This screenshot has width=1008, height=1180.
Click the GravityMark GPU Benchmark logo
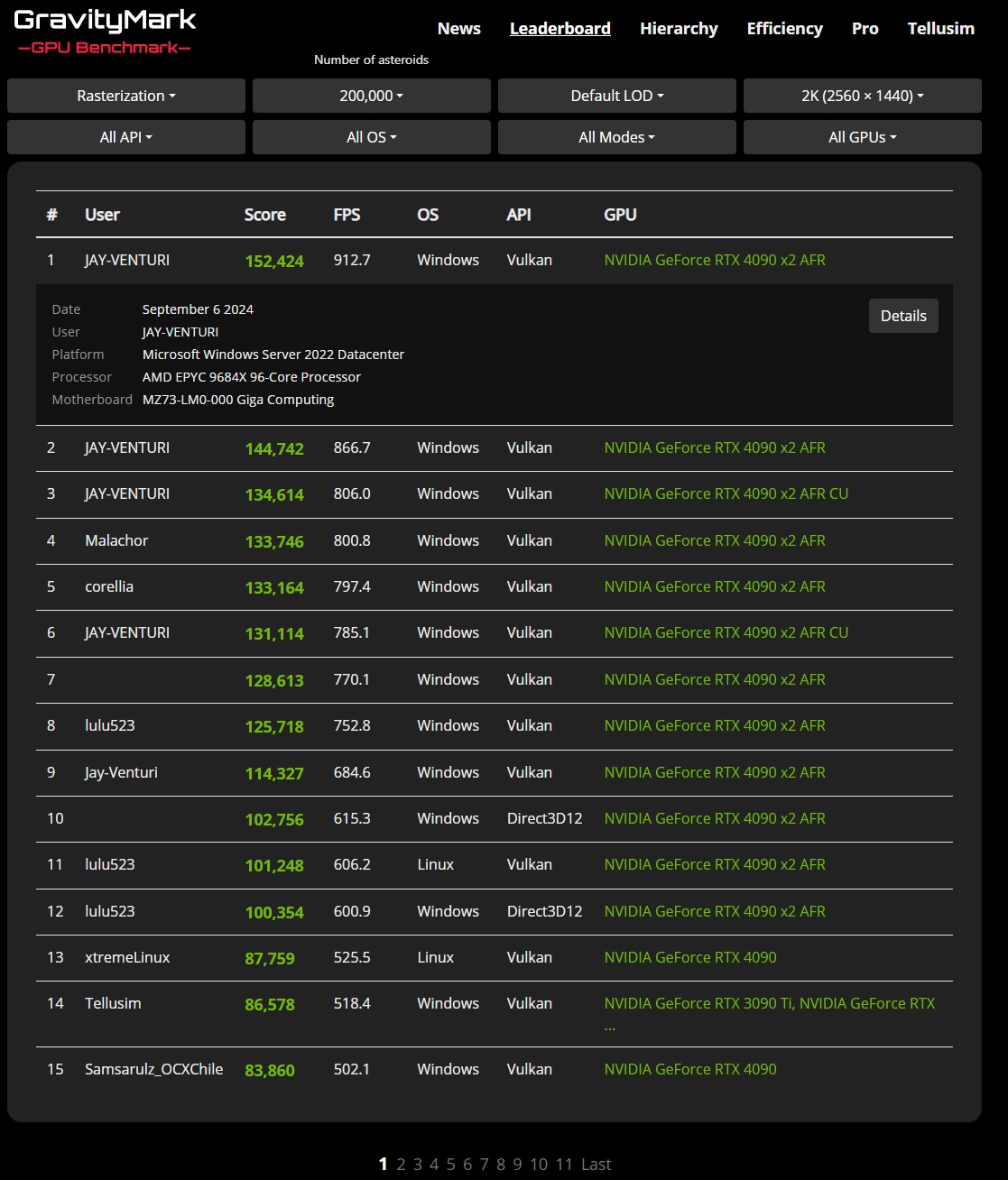tap(105, 32)
